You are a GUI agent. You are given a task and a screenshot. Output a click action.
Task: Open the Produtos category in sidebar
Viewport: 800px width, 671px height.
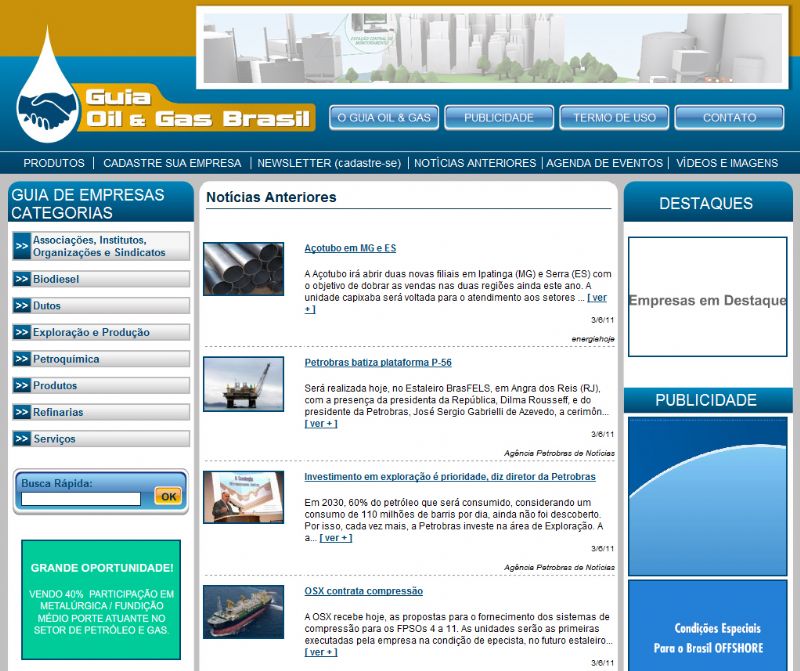click(101, 385)
